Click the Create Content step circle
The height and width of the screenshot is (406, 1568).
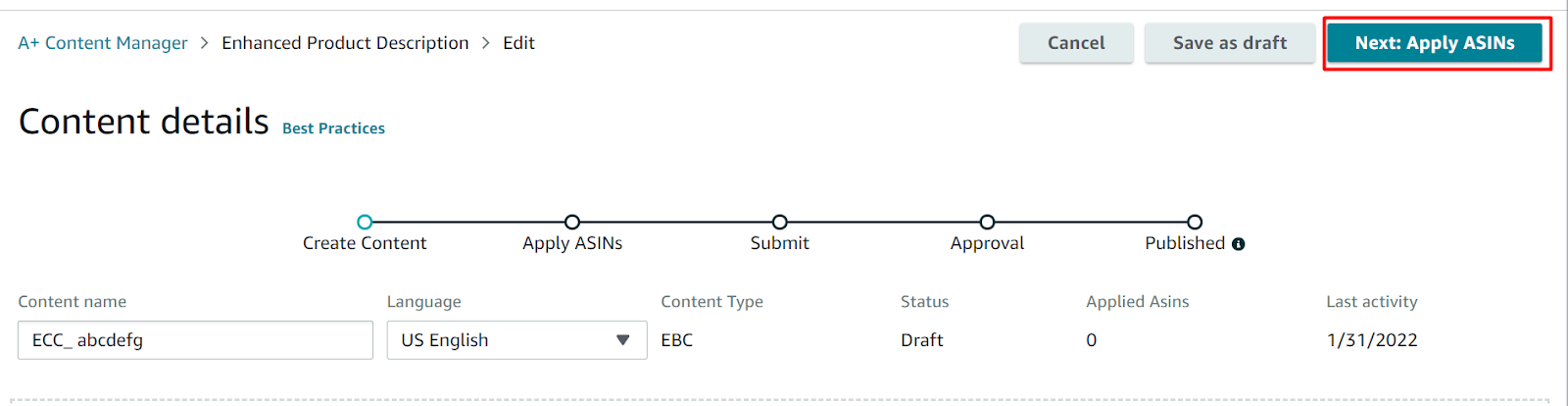point(365,223)
